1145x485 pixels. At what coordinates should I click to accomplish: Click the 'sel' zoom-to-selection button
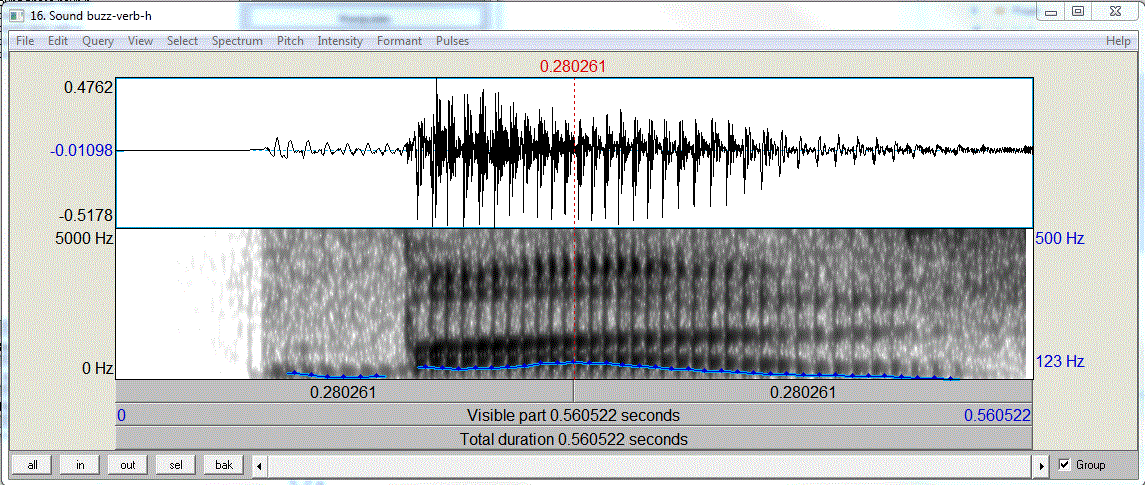(176, 465)
